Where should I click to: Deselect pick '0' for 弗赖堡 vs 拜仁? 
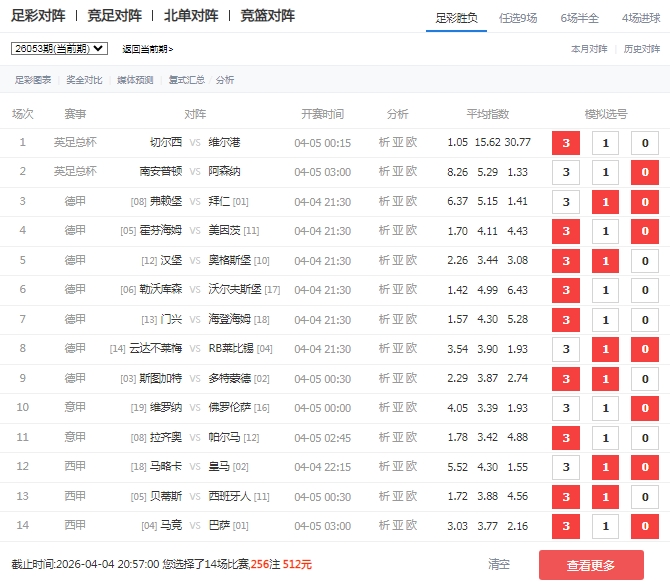point(645,202)
